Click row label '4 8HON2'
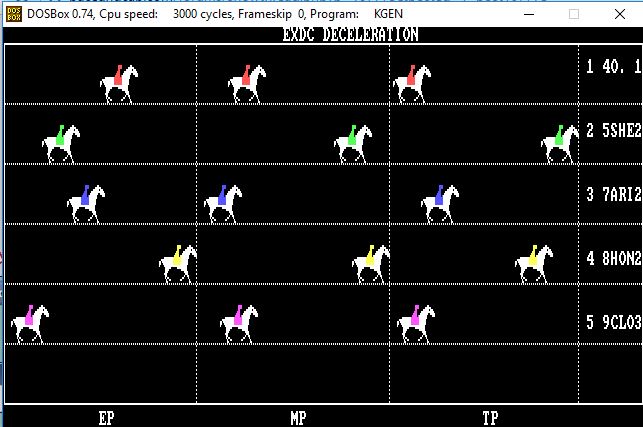 [x=613, y=258]
